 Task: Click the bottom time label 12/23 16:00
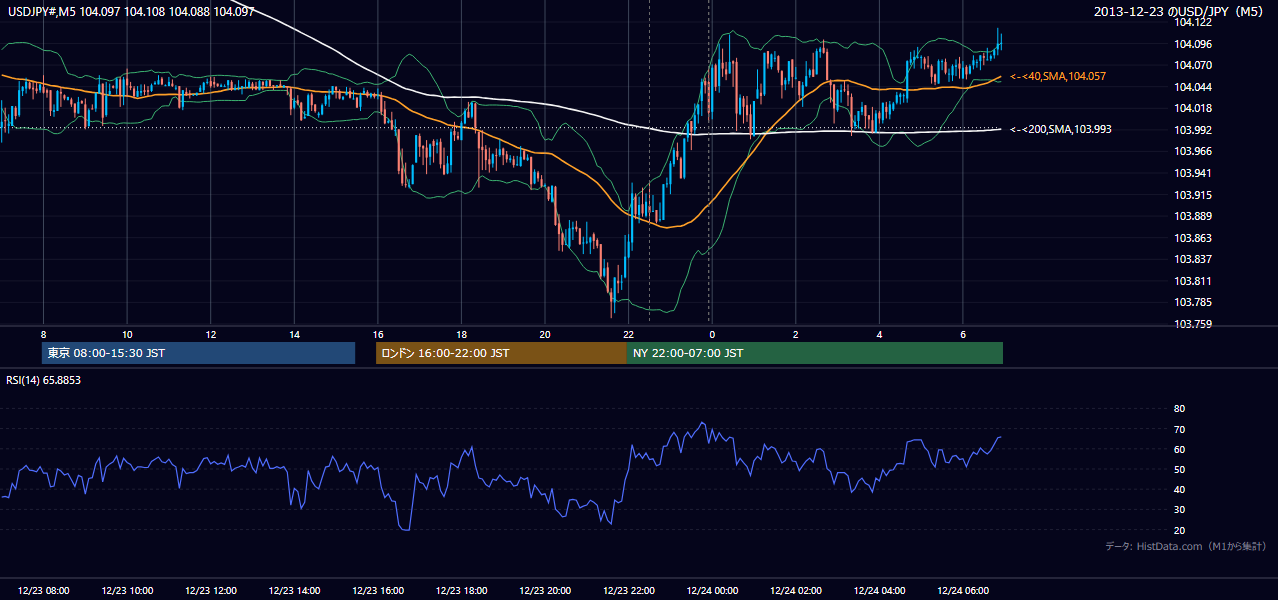click(x=378, y=590)
